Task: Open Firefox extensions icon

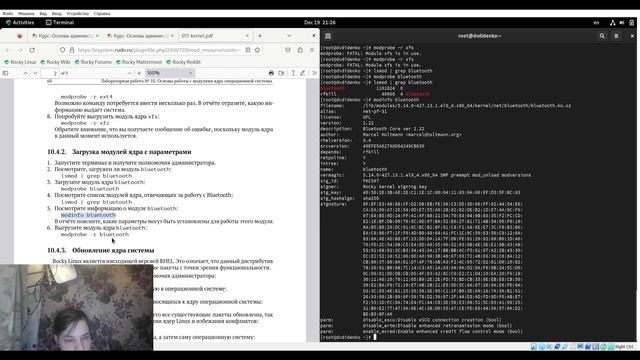Action: point(300,50)
